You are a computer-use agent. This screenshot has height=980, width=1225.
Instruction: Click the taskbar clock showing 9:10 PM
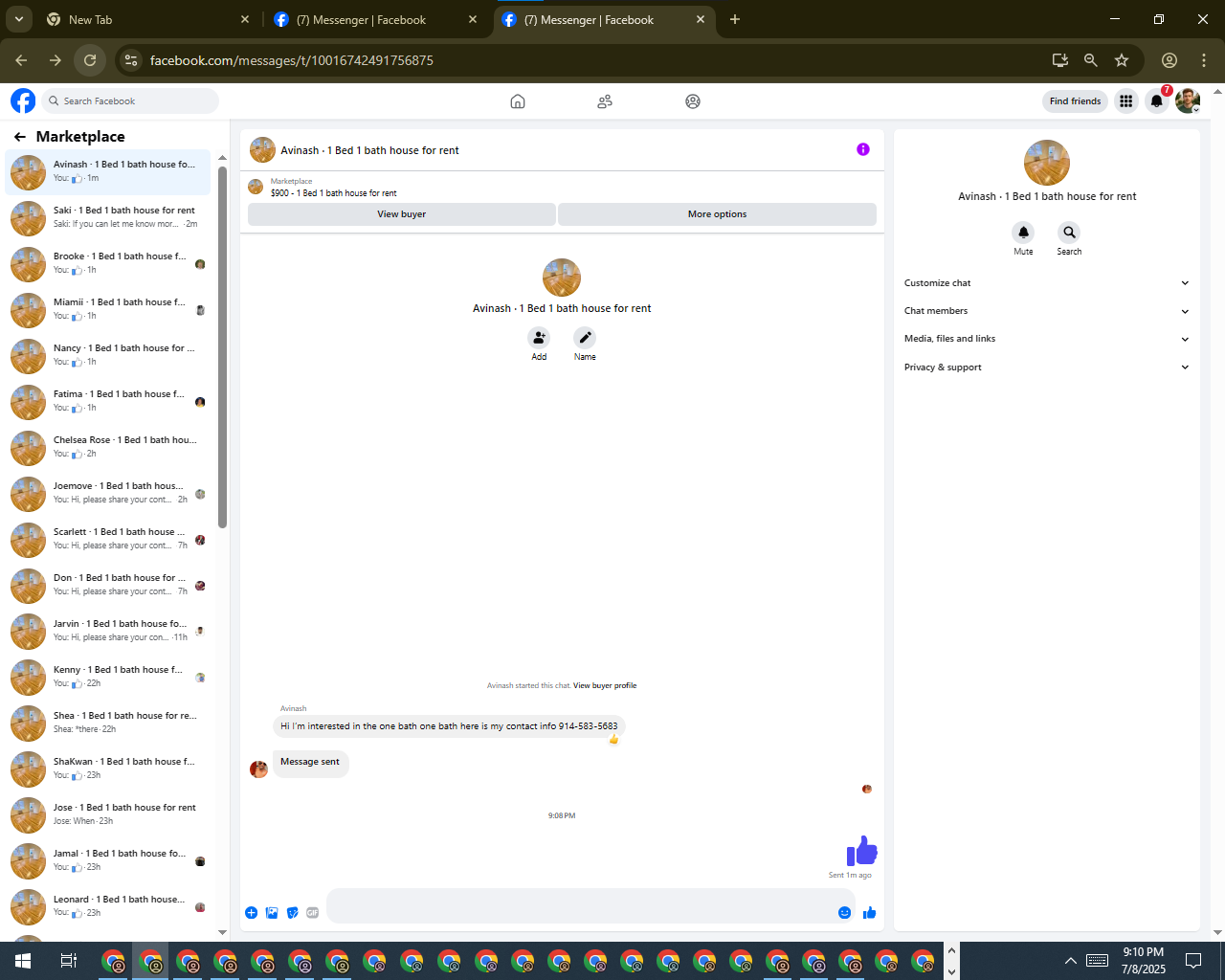[x=1144, y=961]
